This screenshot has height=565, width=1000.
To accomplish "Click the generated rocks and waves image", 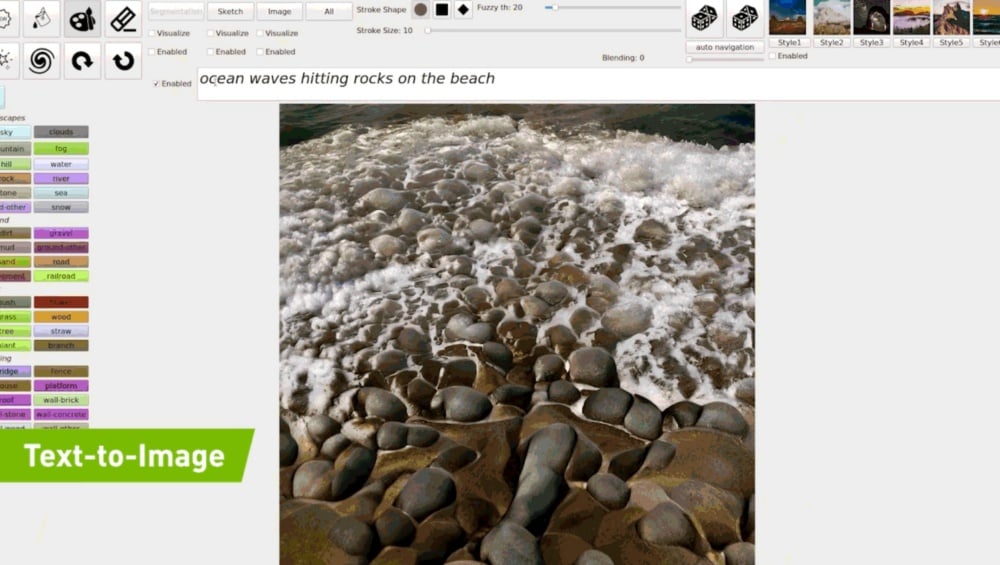I will 517,334.
